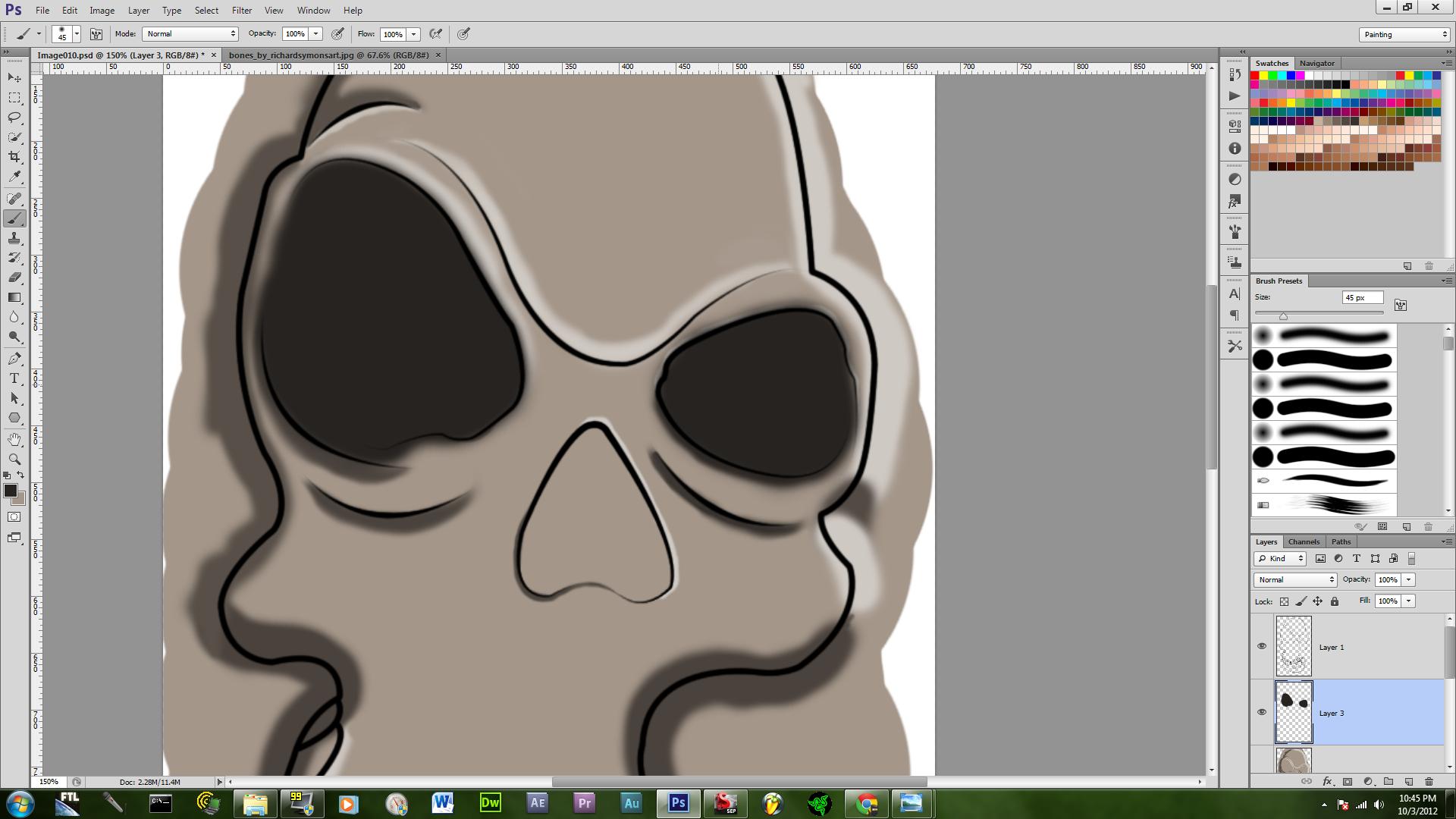Select the Gradient tool
Viewport: 1456px width, 819px height.
pos(14,297)
